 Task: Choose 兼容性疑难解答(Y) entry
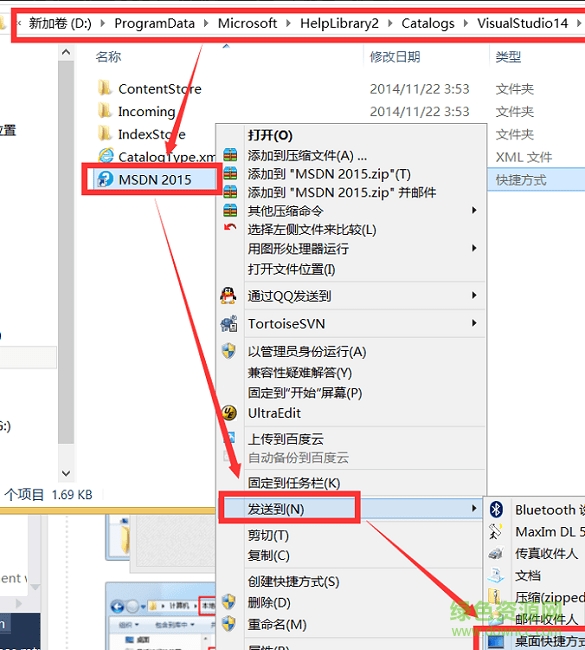[300, 372]
